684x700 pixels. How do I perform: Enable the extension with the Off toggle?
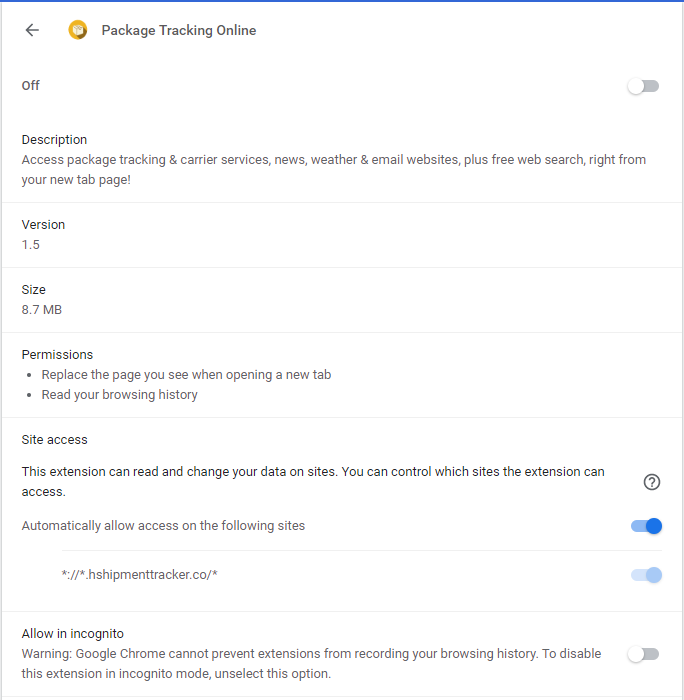click(x=644, y=86)
